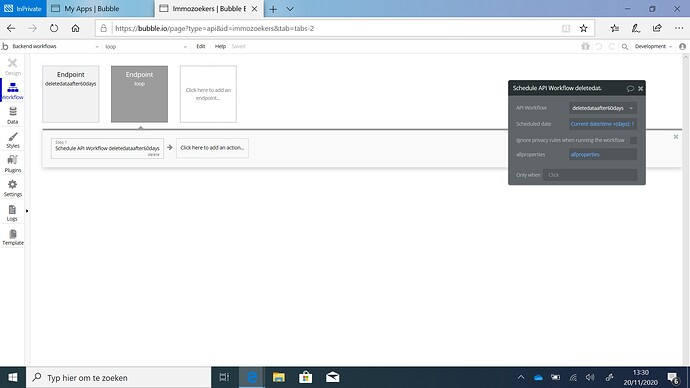This screenshot has height=388, width=690.
Task: Expand the left sidebar arrow
Action: [27, 211]
